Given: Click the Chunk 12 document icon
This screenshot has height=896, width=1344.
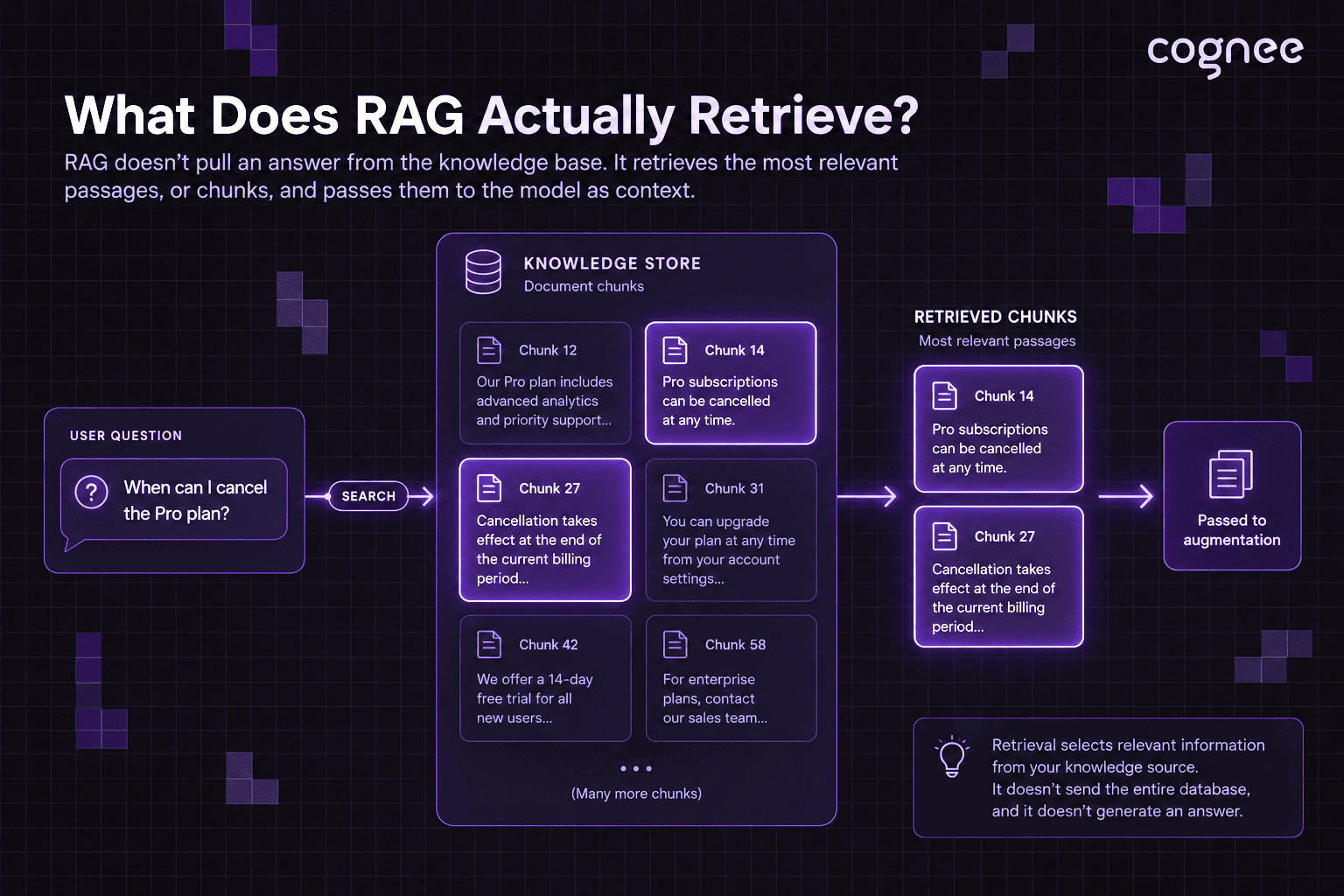Looking at the screenshot, I should (489, 350).
